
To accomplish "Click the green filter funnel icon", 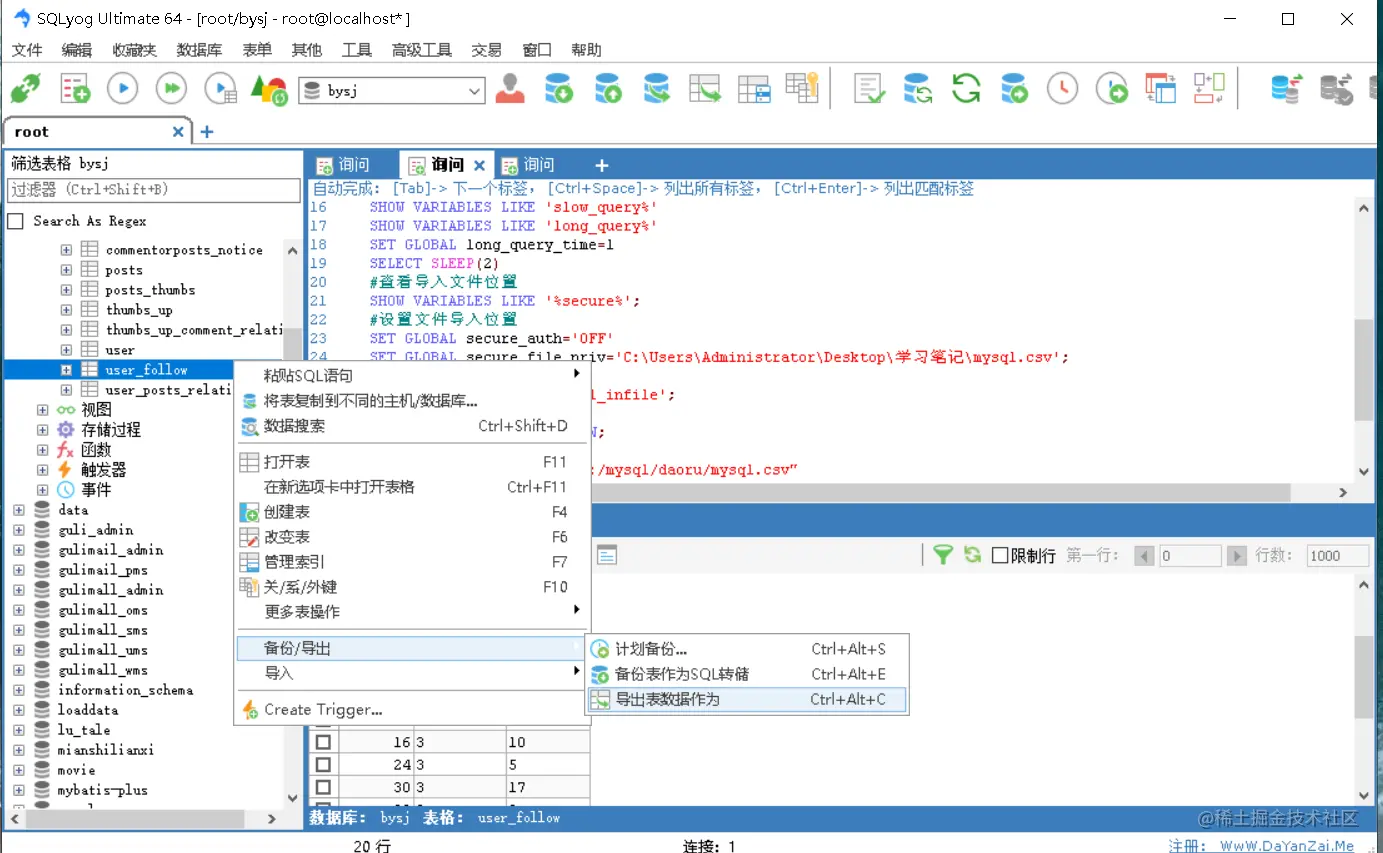I will point(942,554).
